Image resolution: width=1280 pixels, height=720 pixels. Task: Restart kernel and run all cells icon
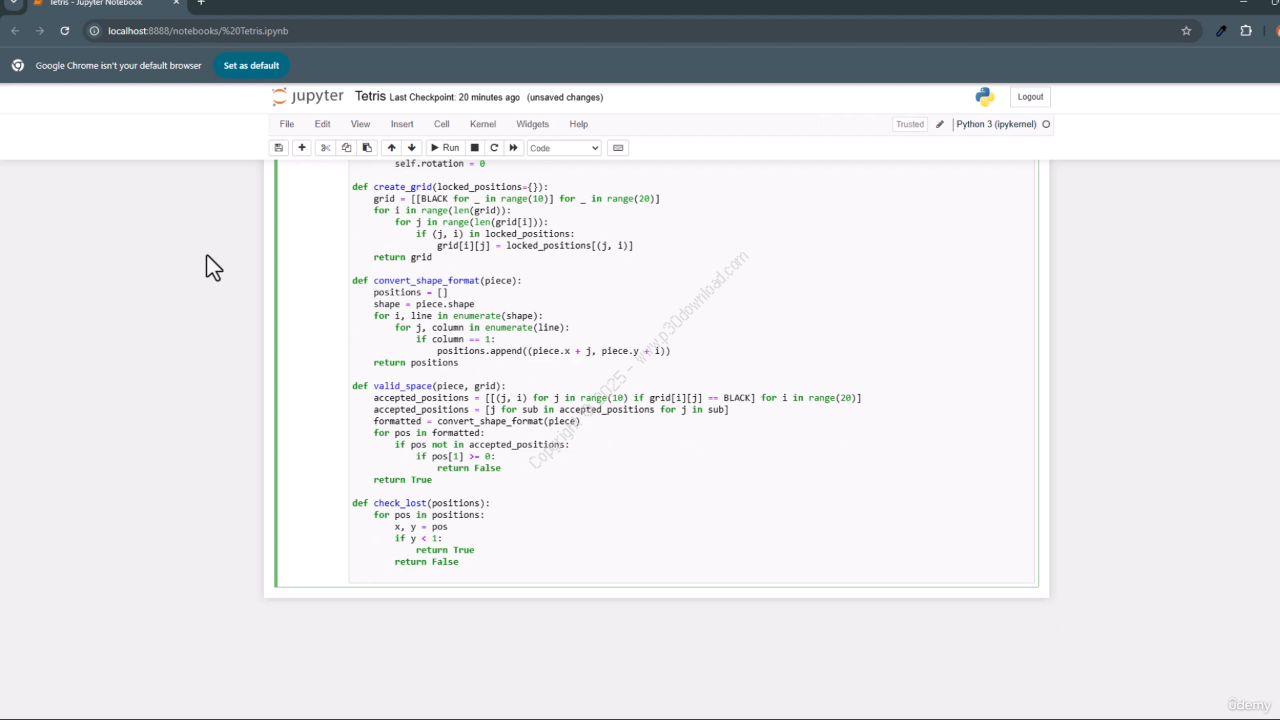[513, 148]
